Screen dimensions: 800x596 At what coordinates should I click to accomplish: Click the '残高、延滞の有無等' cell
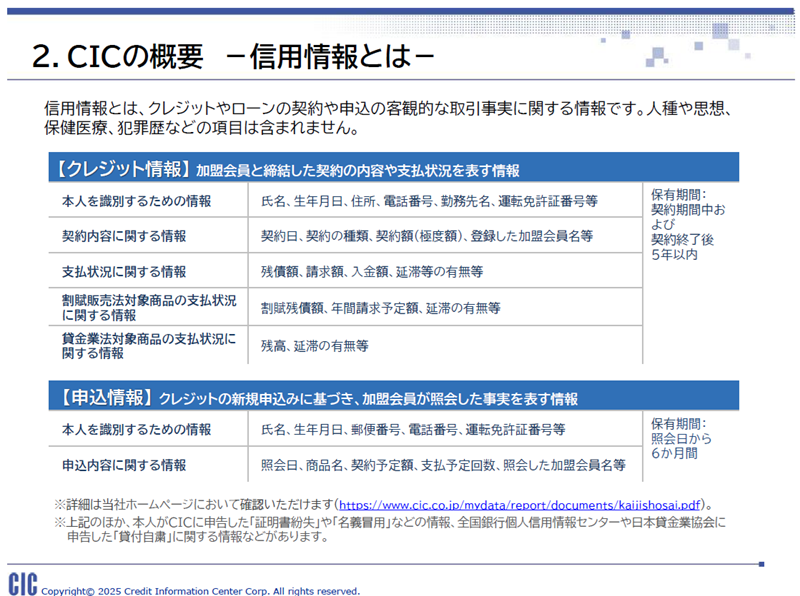[315, 346]
